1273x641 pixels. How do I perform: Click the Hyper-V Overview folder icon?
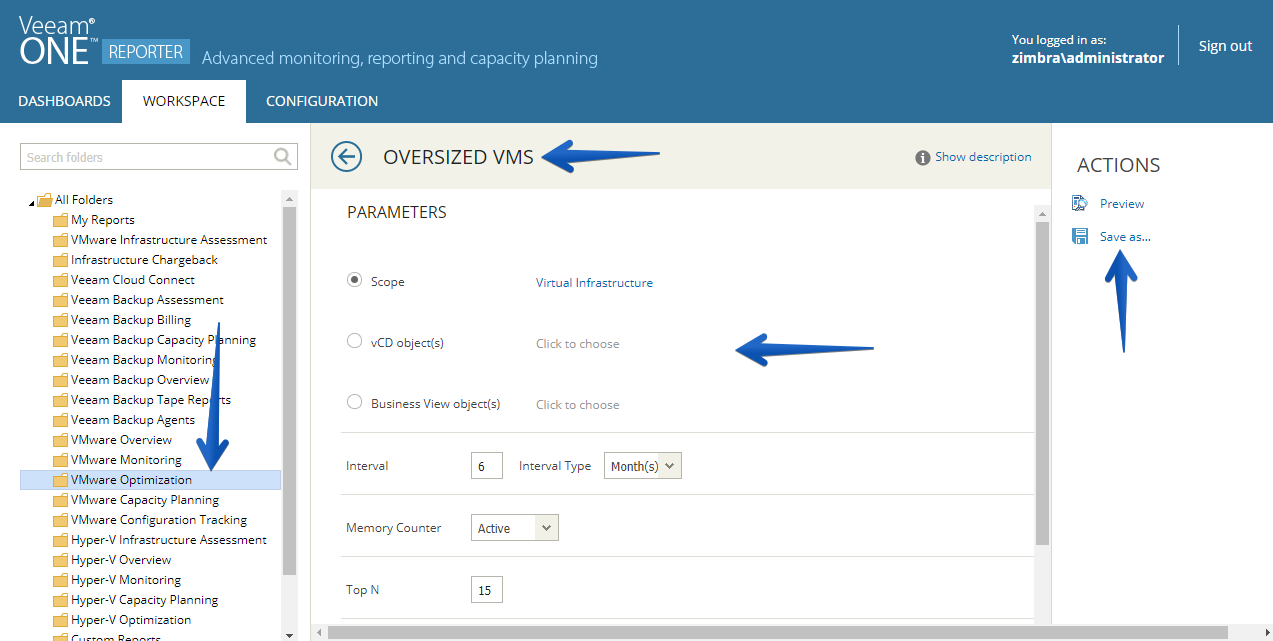(x=60, y=560)
